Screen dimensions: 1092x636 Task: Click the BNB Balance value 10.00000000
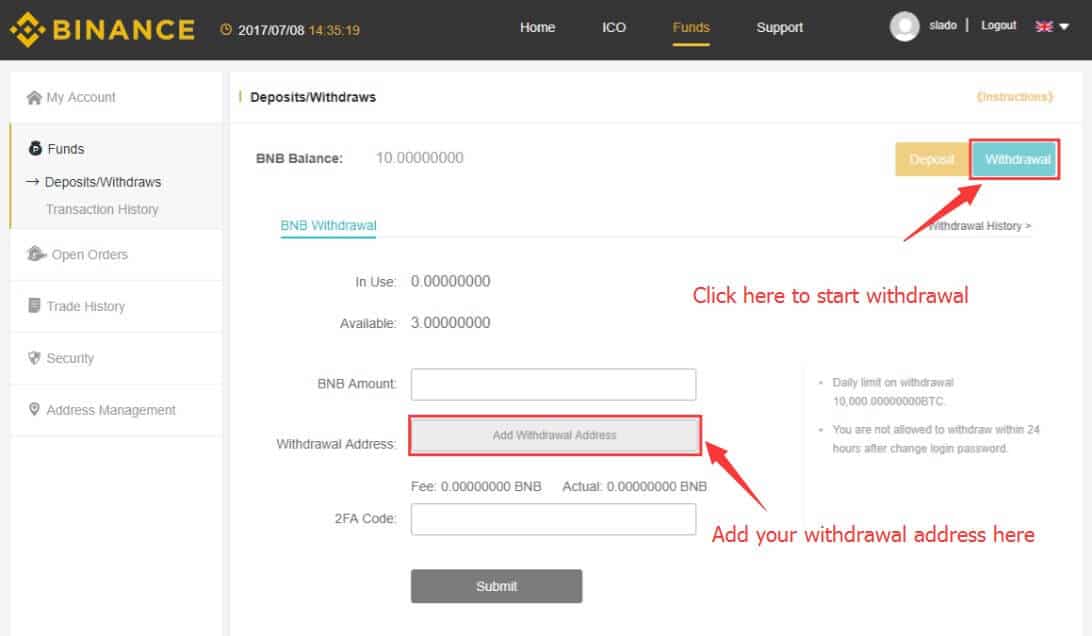click(419, 158)
